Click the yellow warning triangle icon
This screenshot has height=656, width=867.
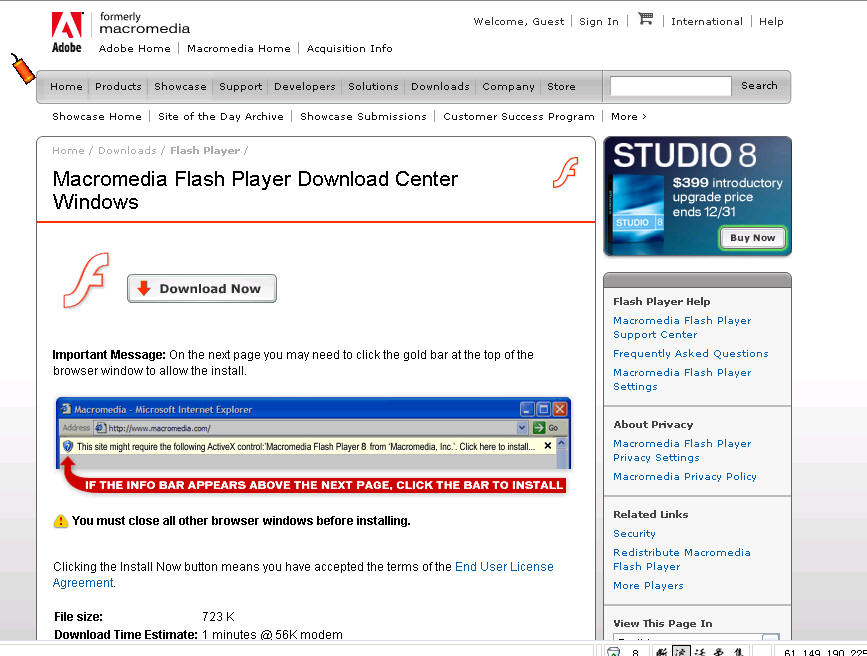[x=61, y=521]
